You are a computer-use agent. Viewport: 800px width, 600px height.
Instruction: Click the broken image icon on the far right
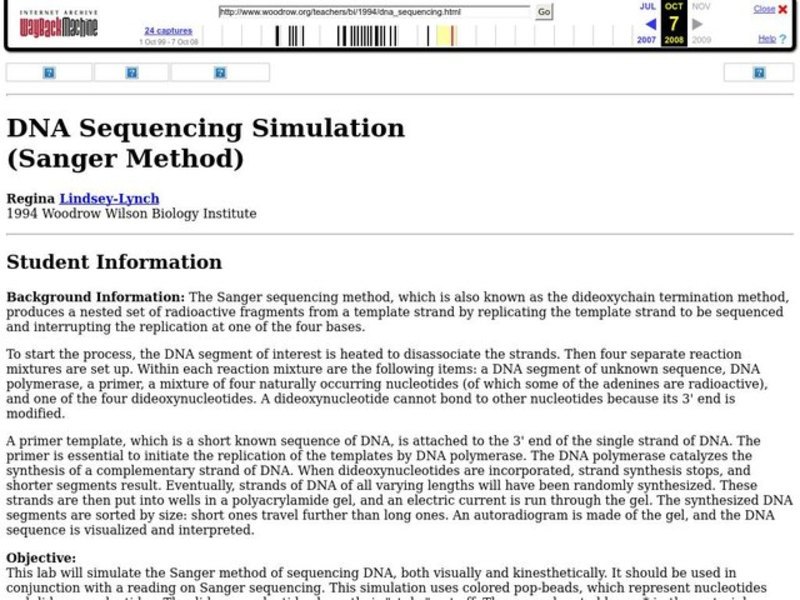pos(757,72)
